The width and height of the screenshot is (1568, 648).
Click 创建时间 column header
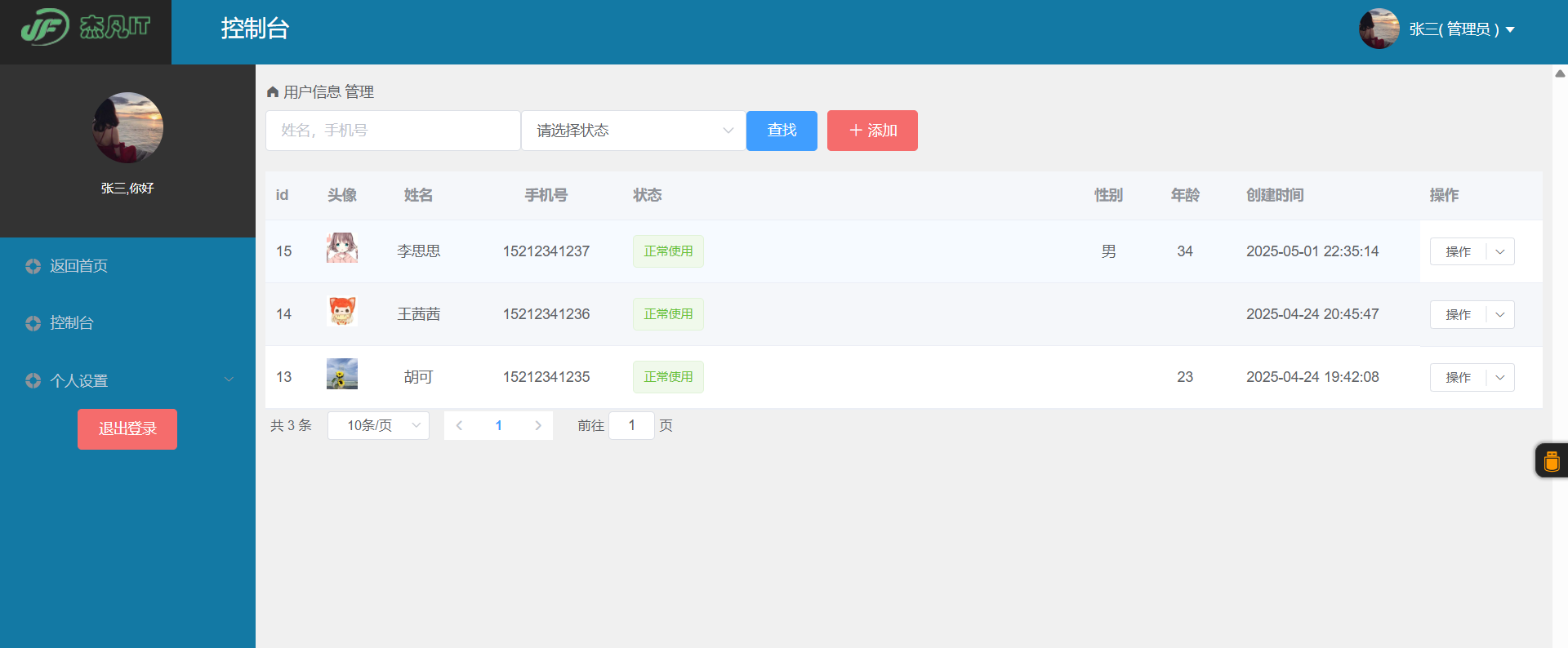1275,195
